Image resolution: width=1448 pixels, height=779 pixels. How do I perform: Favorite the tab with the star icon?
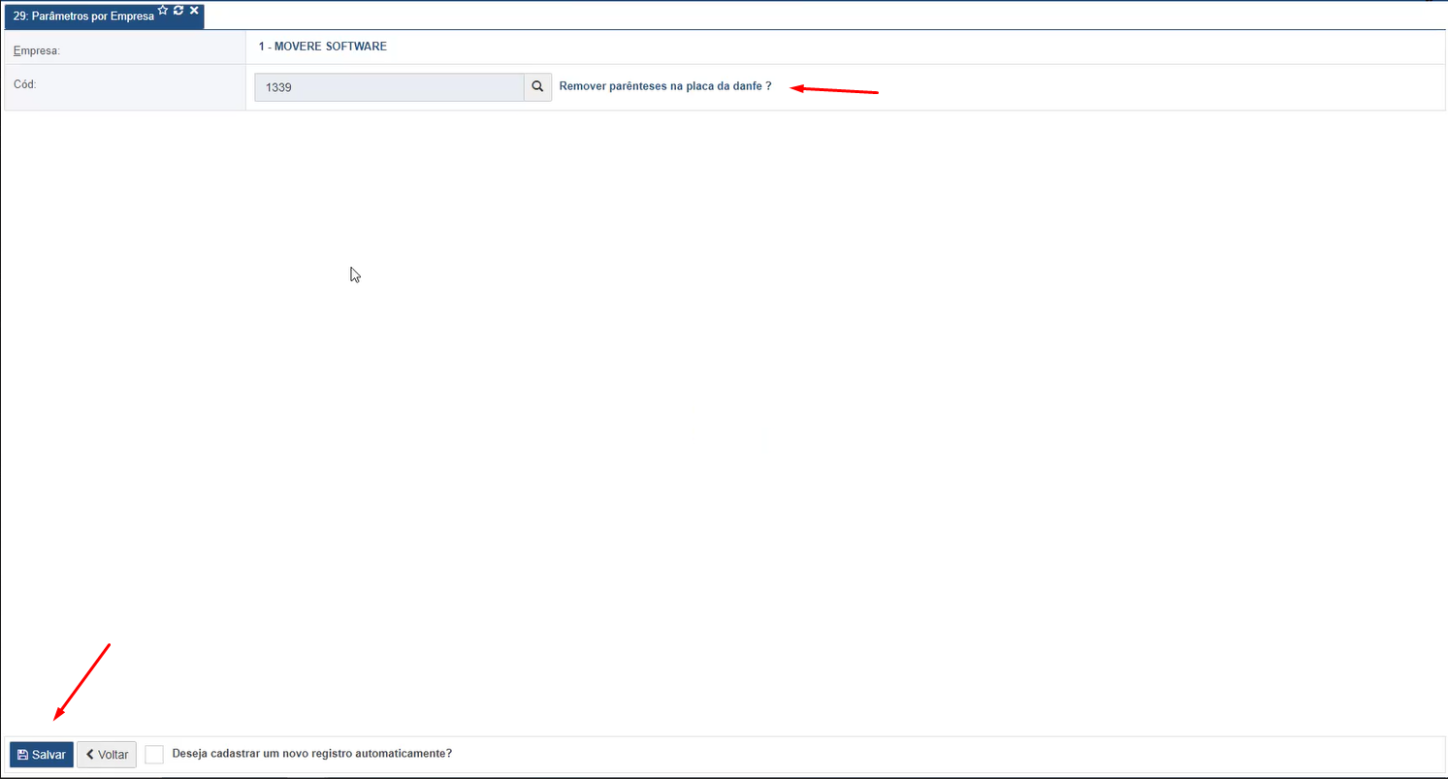coord(163,10)
